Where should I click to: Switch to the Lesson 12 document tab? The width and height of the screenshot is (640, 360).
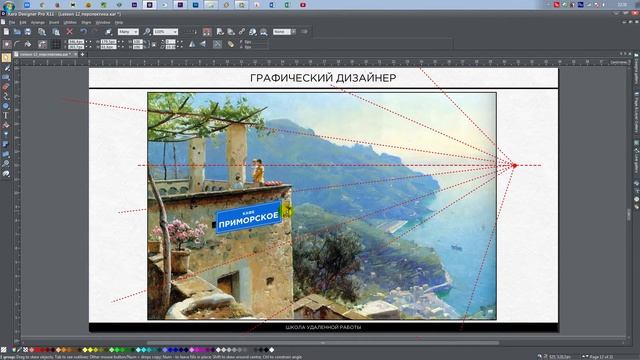tap(45, 54)
